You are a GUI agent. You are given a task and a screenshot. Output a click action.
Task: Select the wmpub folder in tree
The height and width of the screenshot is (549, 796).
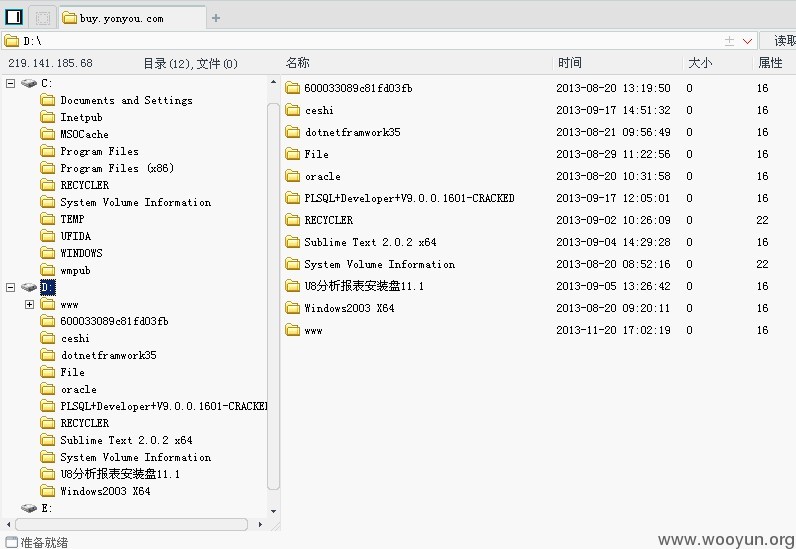pyautogui.click(x=75, y=270)
